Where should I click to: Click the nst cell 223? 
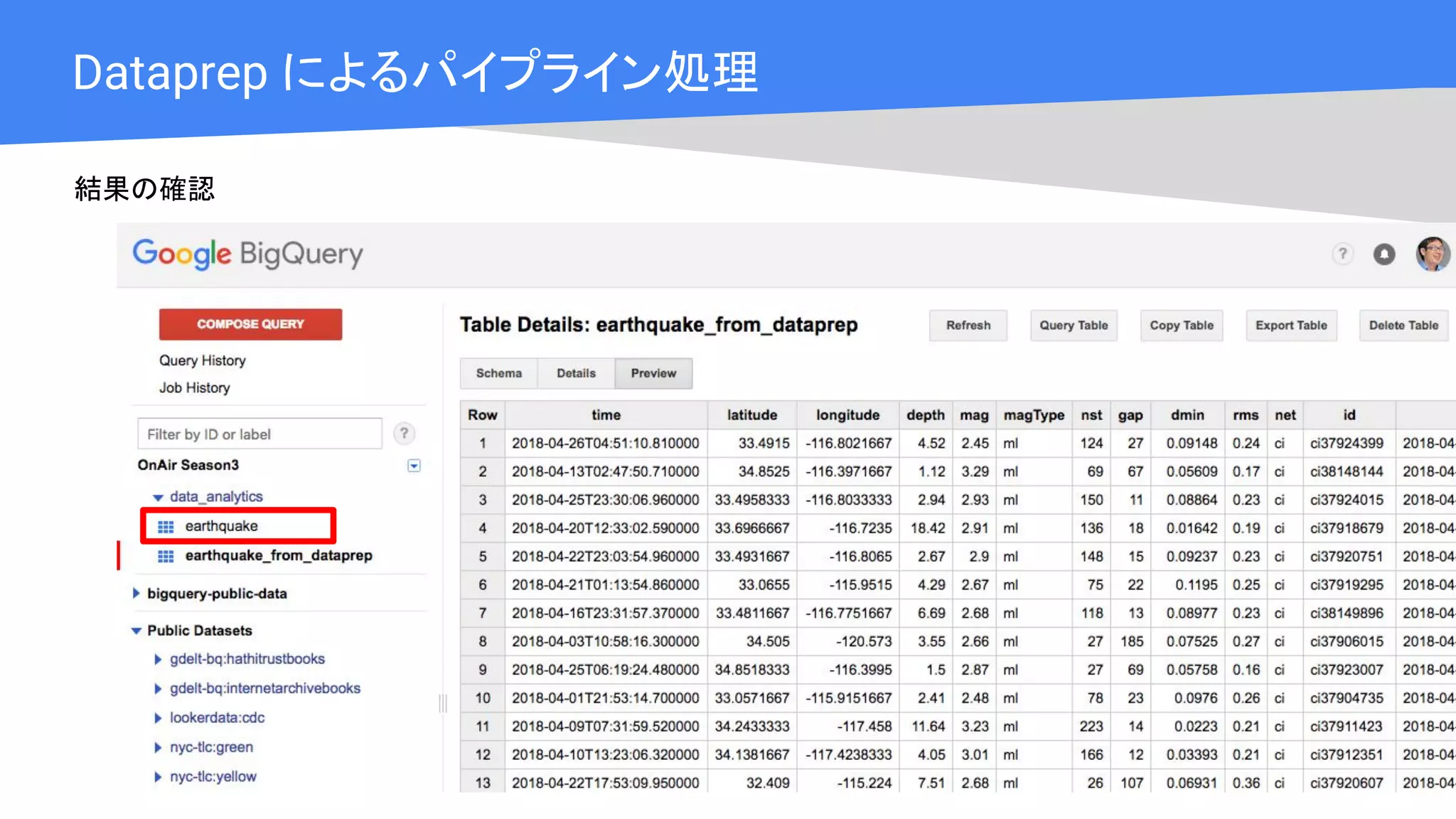pyautogui.click(x=1091, y=727)
